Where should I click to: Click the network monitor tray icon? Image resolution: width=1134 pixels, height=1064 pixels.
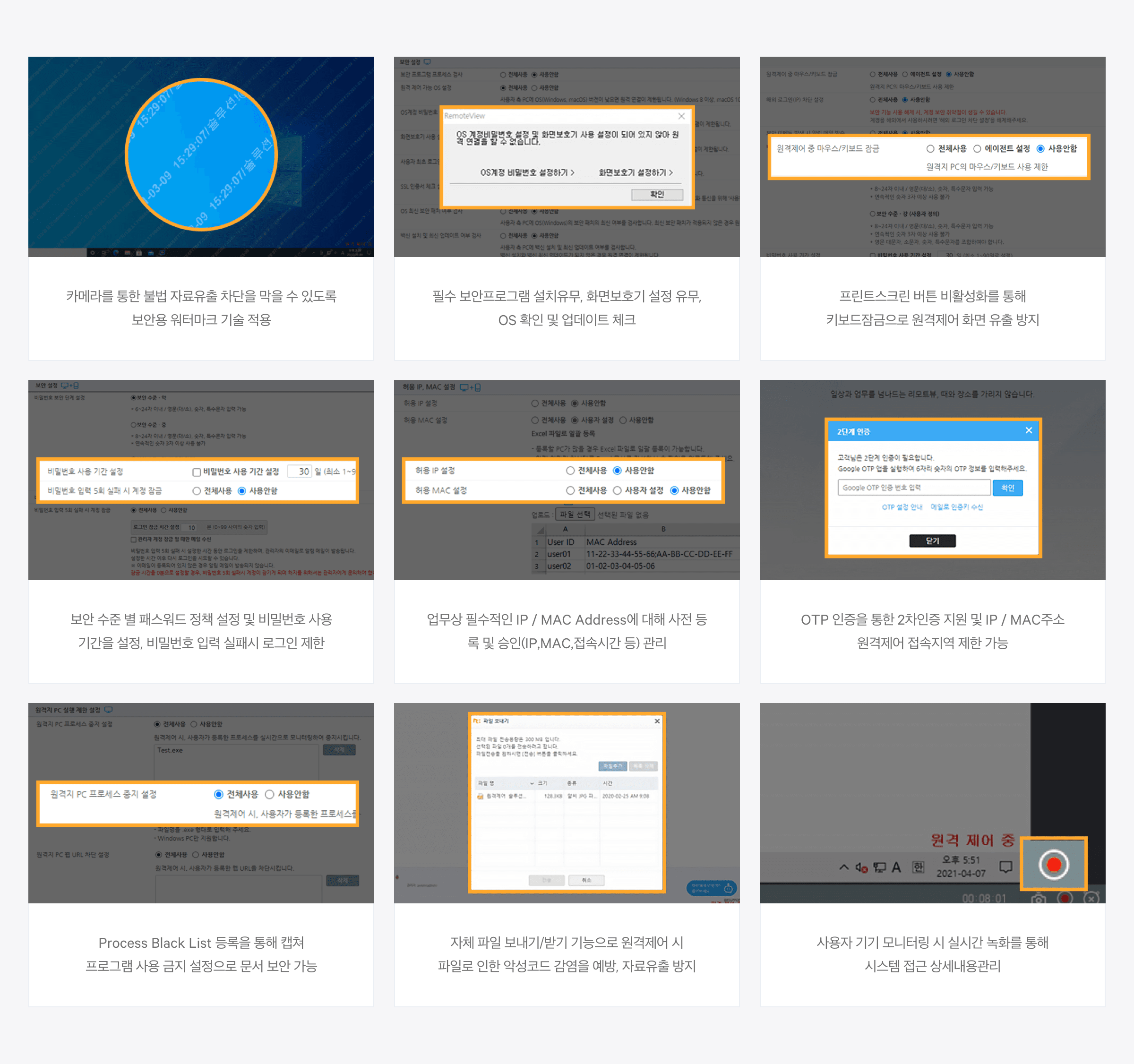coord(880,868)
